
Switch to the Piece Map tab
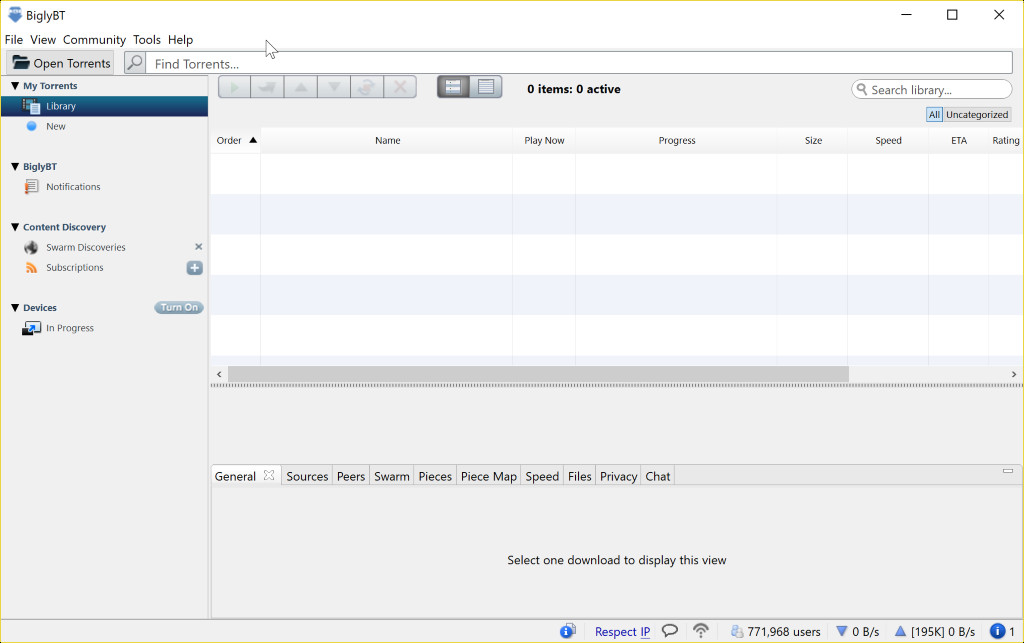point(488,476)
